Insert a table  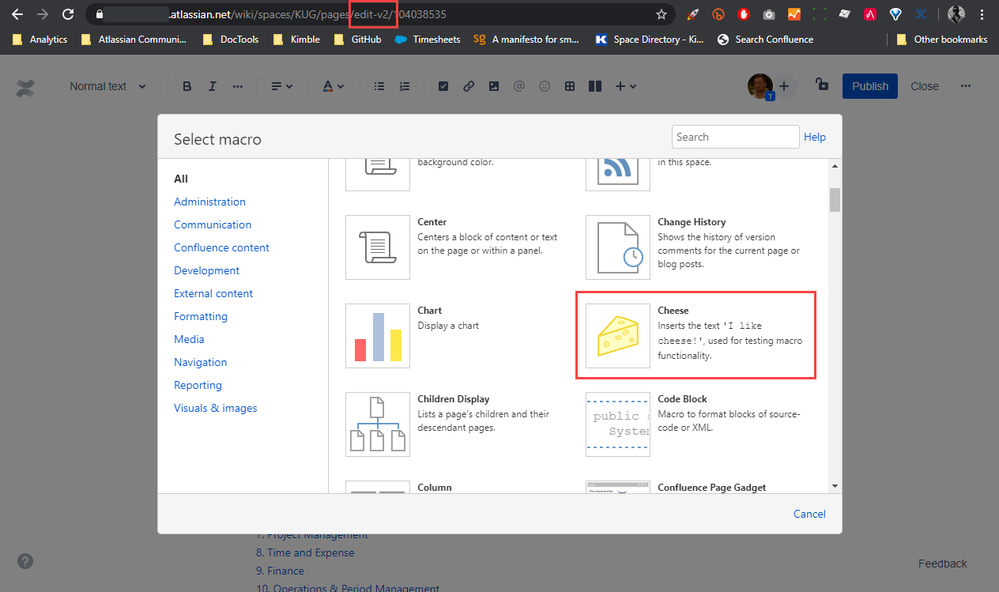(570, 86)
